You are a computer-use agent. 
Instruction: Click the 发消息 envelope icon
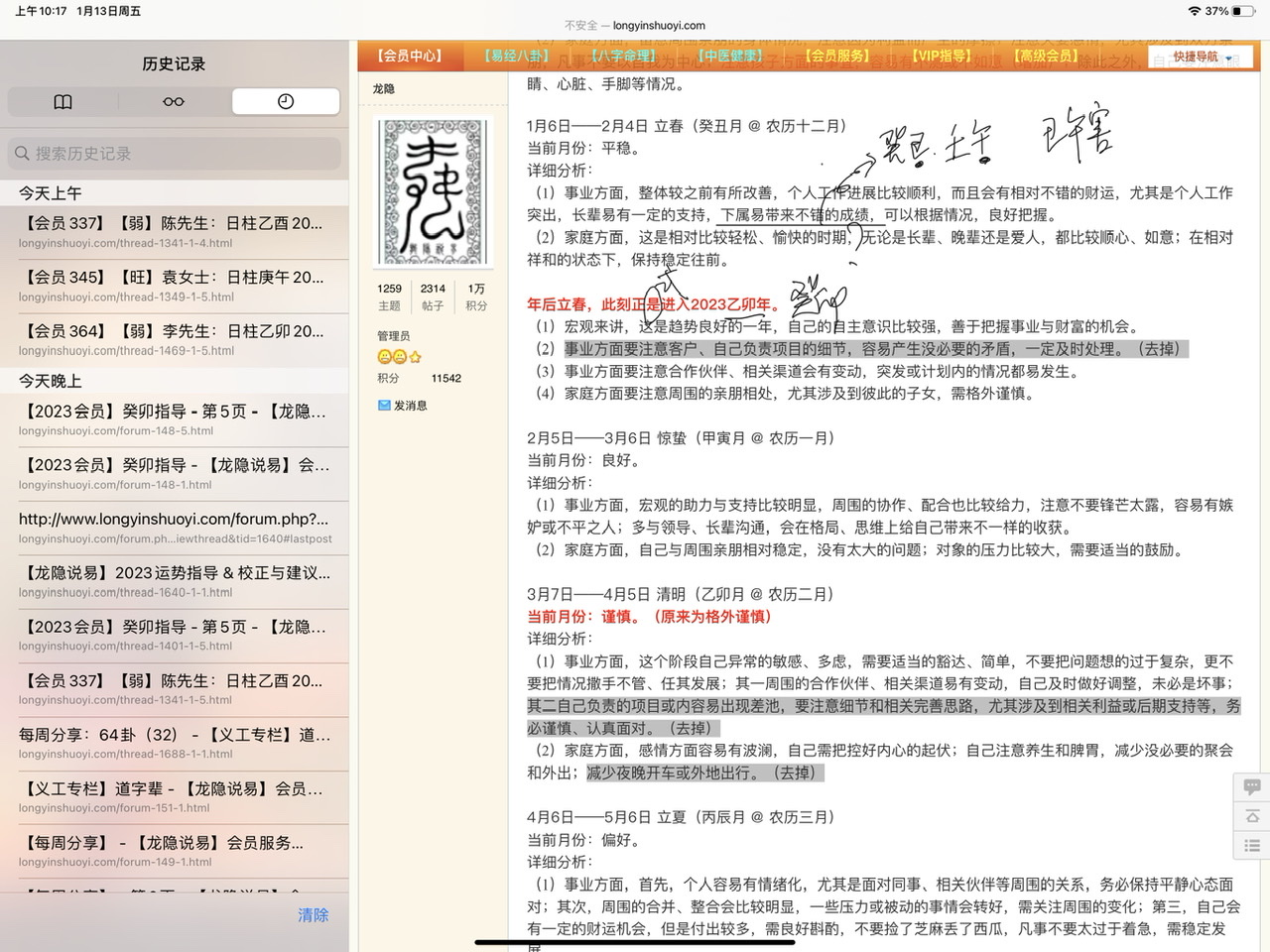coord(384,406)
